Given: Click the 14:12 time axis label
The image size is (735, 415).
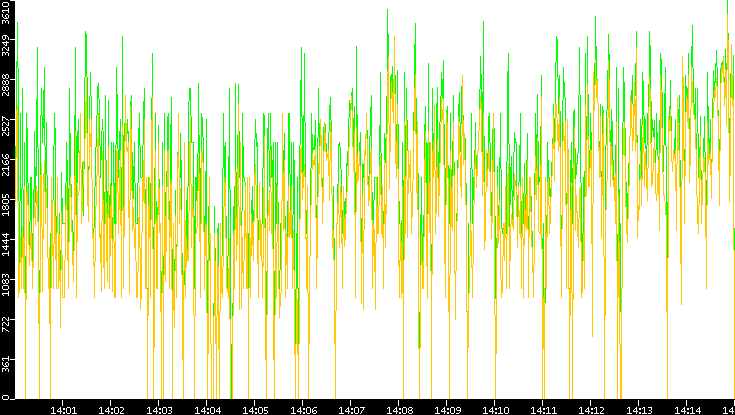Looking at the screenshot, I should [591, 410].
